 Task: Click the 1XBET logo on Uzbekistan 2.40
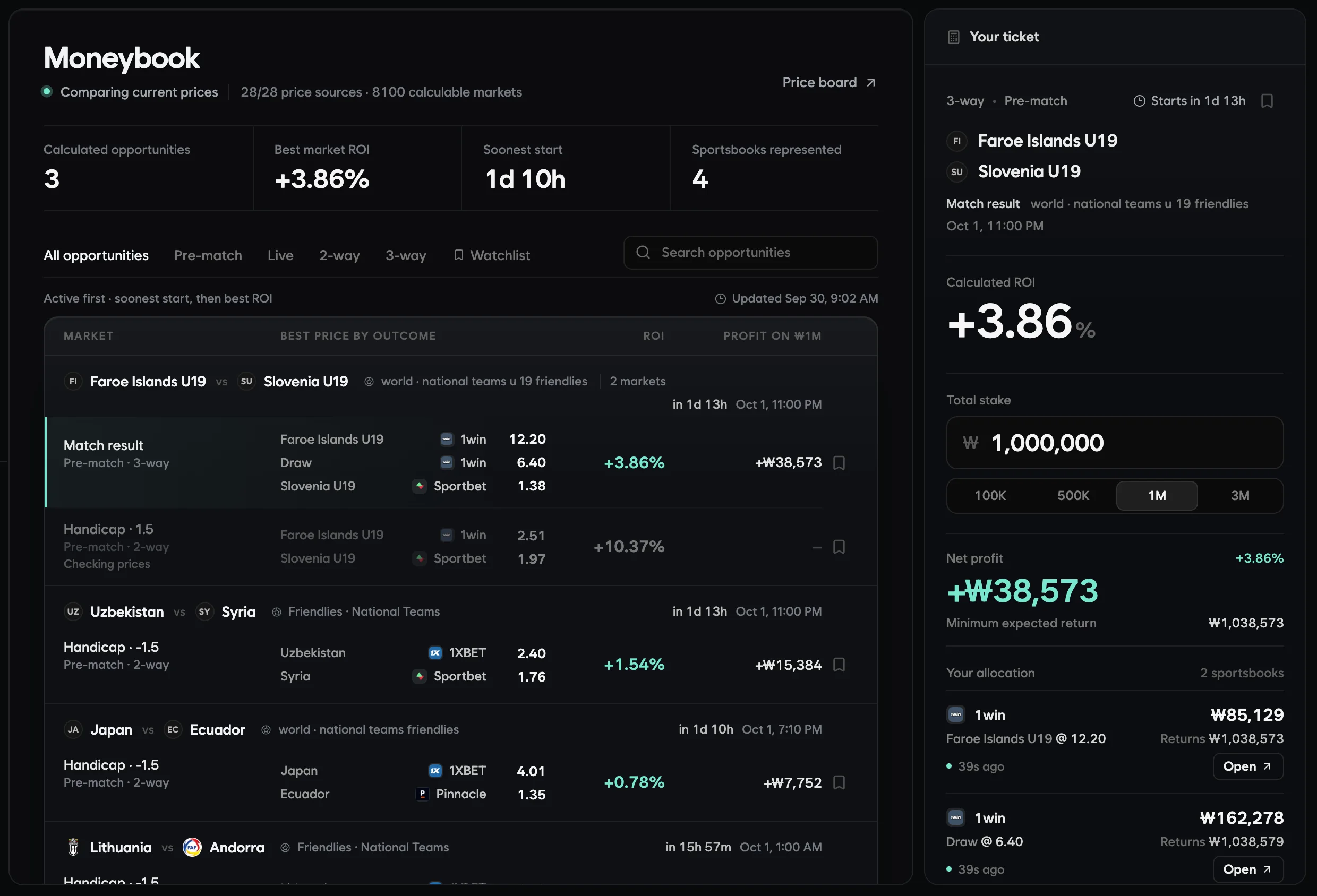pos(435,653)
